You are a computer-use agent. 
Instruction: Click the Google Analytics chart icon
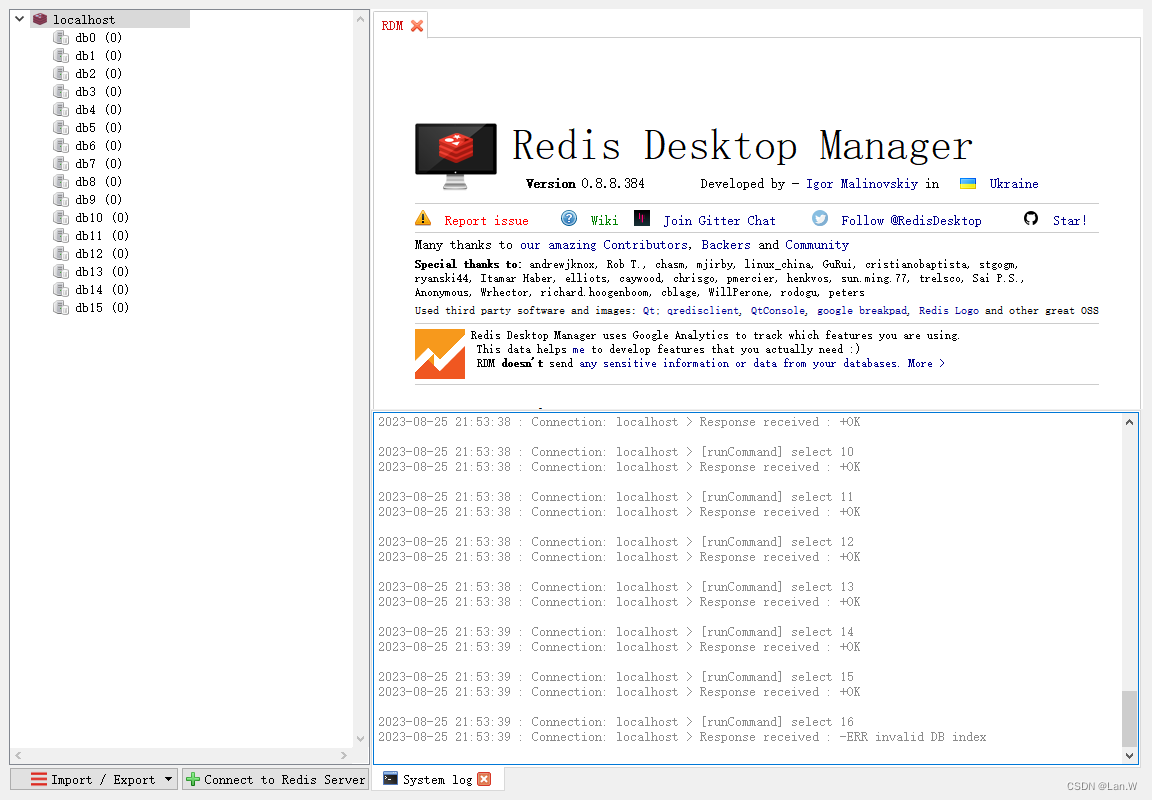click(440, 354)
